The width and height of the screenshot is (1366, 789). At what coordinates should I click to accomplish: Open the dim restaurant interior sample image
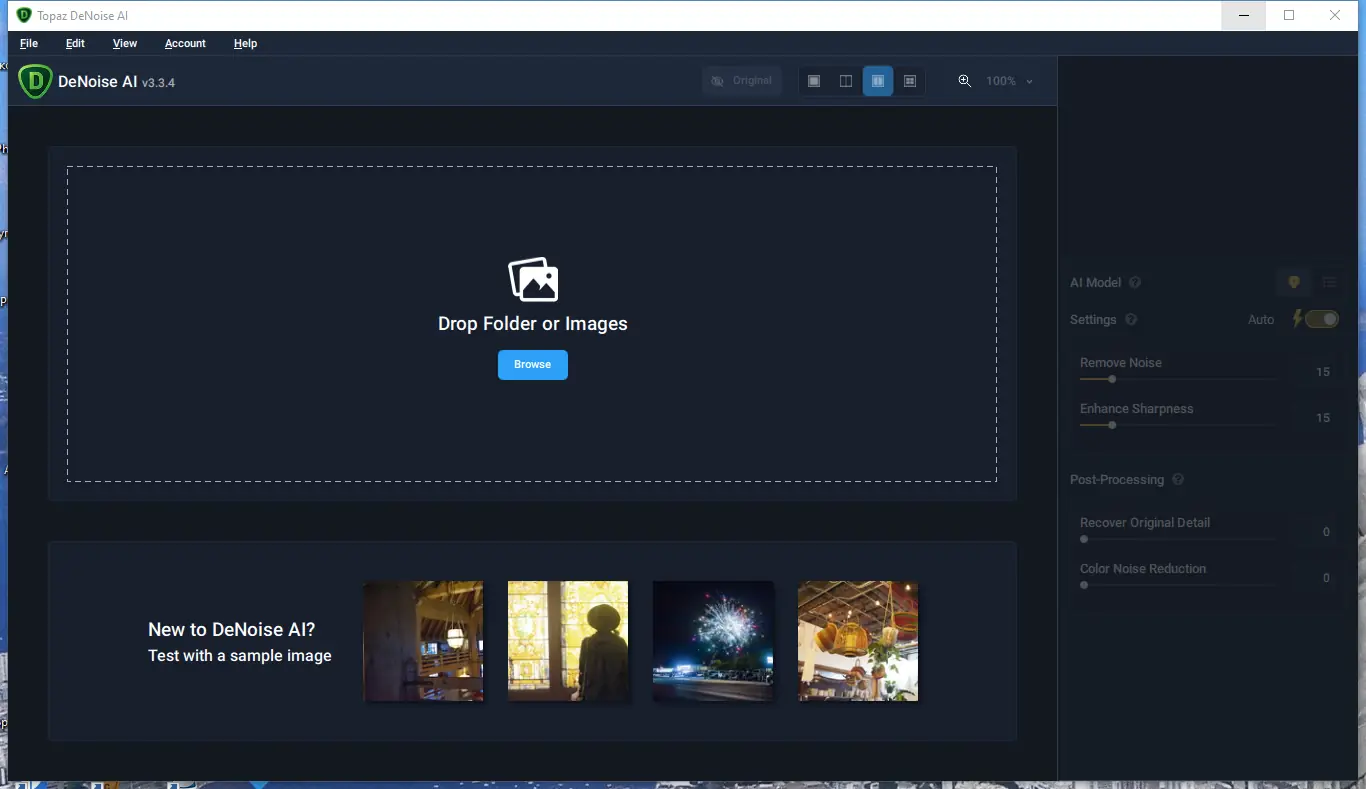point(423,641)
